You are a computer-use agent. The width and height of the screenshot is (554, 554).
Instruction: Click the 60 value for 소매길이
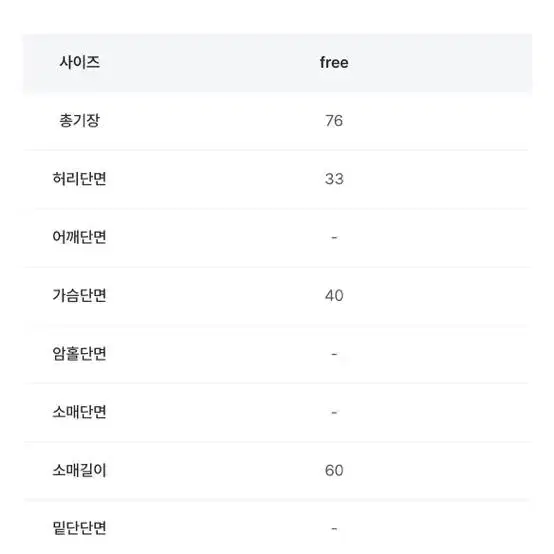click(334, 470)
